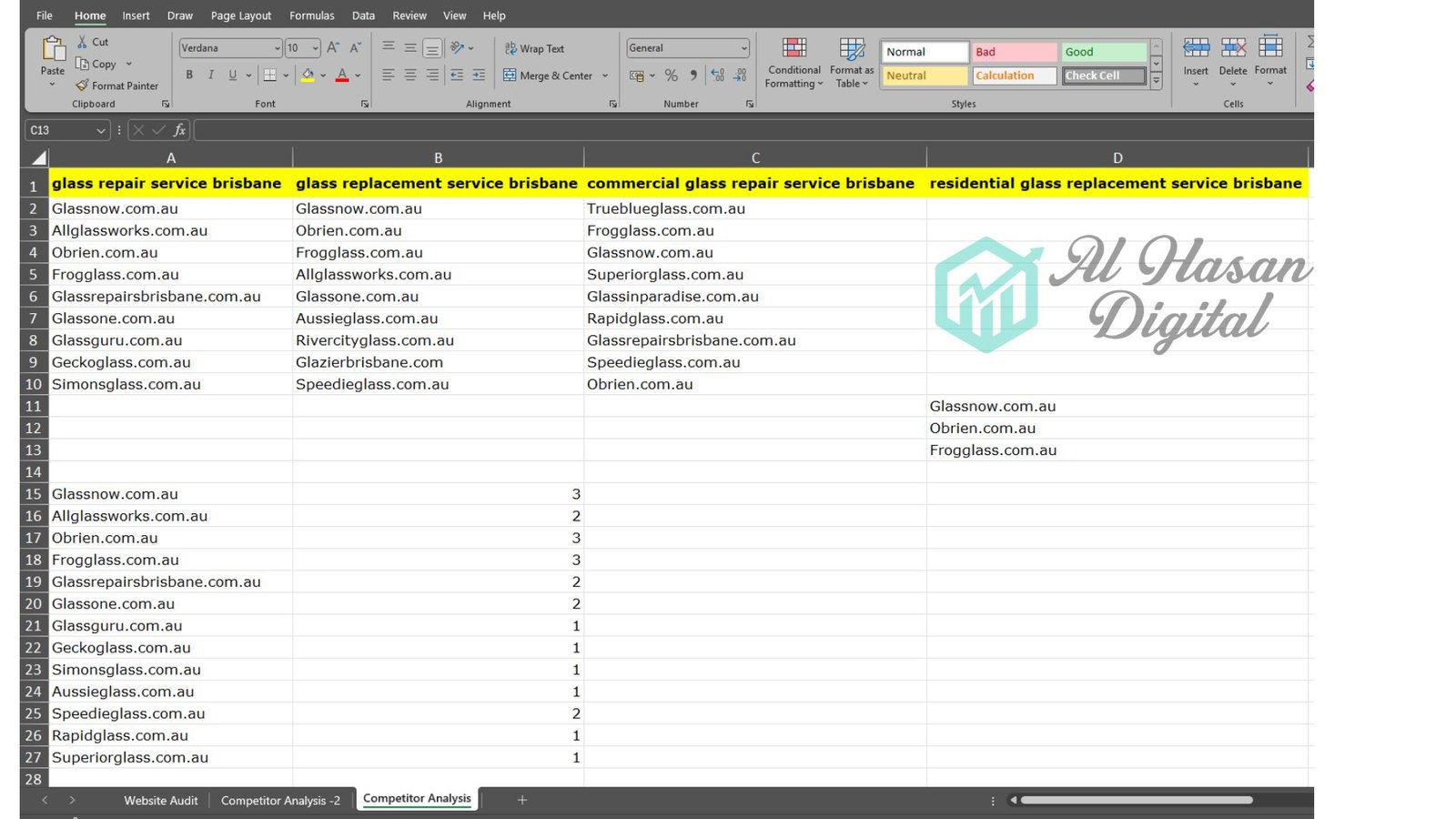Viewport: 1456px width, 819px height.
Task: Open the Data ribbon tab
Action: point(363,15)
